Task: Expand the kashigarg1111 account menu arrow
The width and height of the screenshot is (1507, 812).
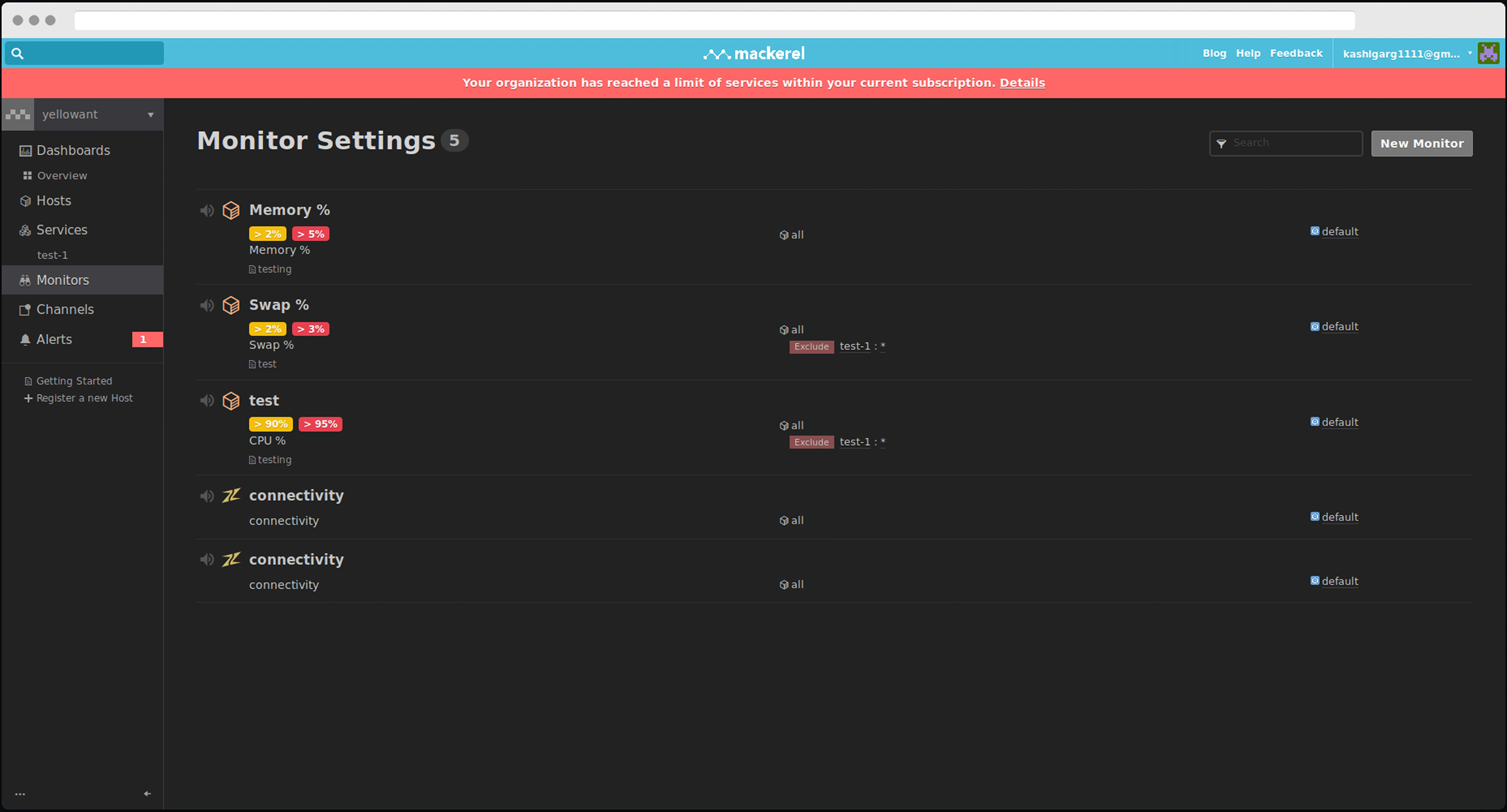Action: pos(1470,53)
